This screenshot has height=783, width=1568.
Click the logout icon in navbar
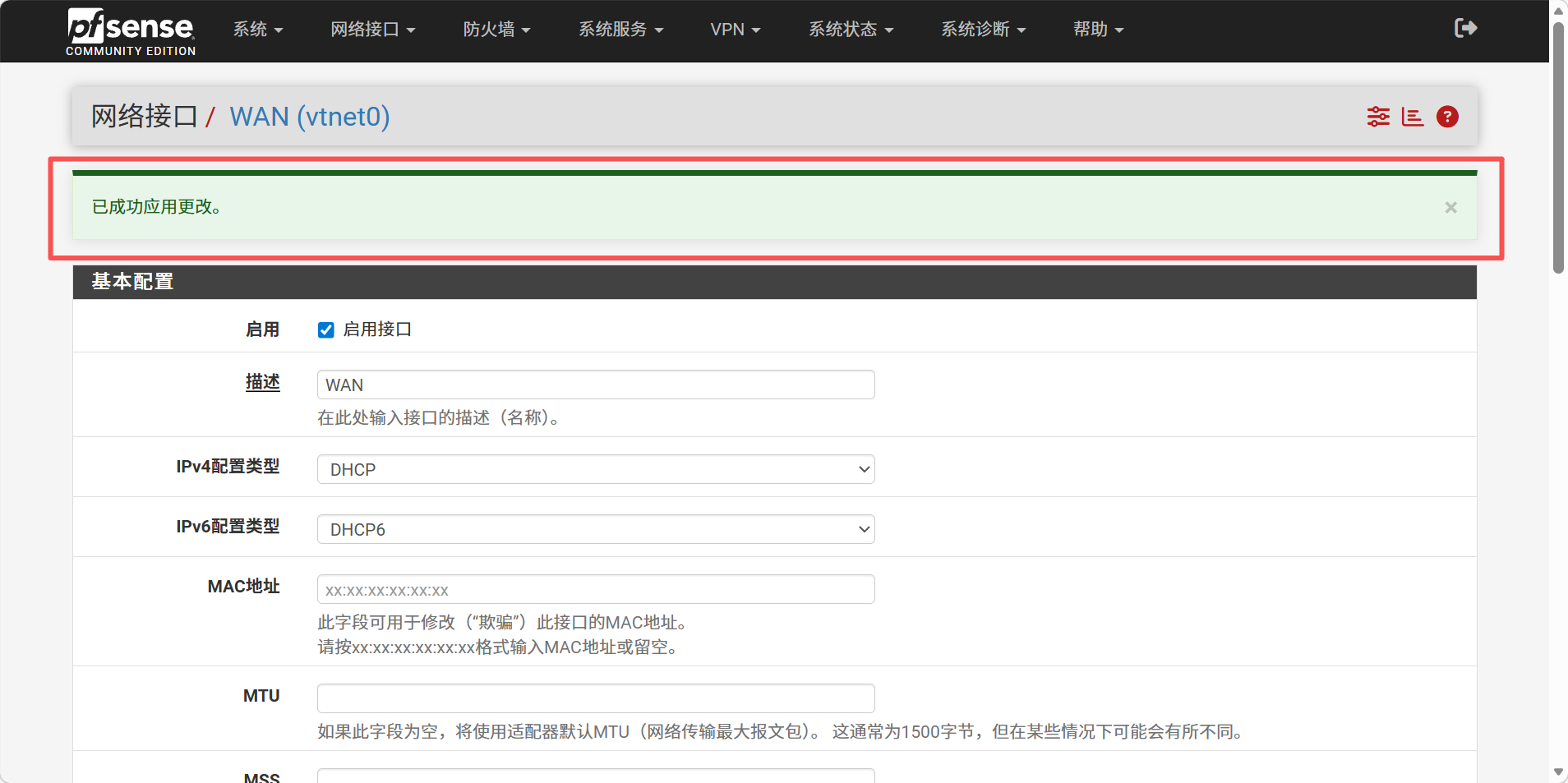tap(1465, 29)
